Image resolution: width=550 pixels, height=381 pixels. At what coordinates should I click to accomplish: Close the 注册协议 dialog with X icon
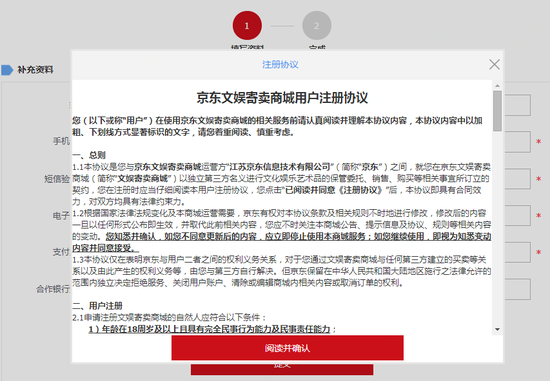pos(494,65)
